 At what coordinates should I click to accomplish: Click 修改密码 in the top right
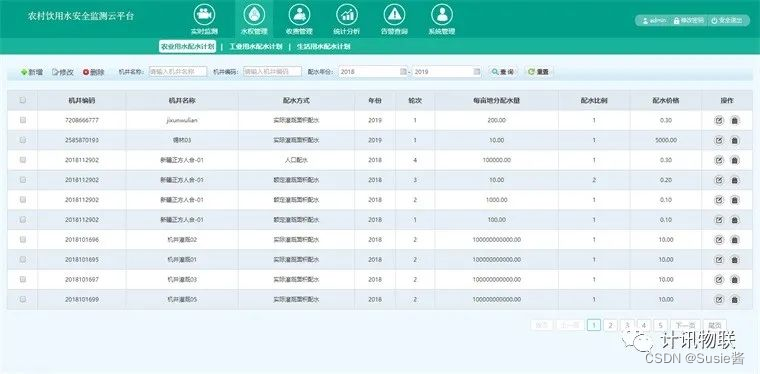[x=689, y=20]
